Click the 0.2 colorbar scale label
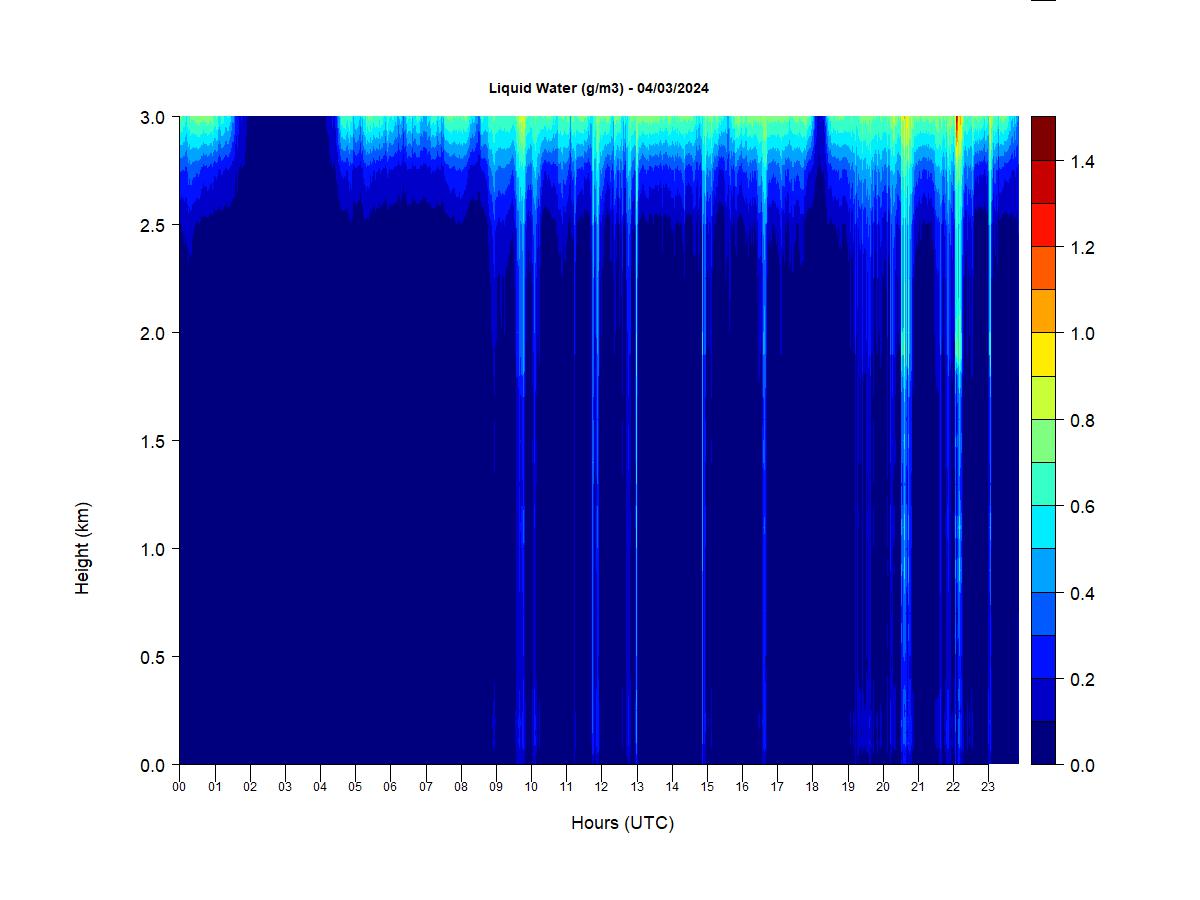Image resolution: width=1200 pixels, height=900 pixels. pos(1082,680)
